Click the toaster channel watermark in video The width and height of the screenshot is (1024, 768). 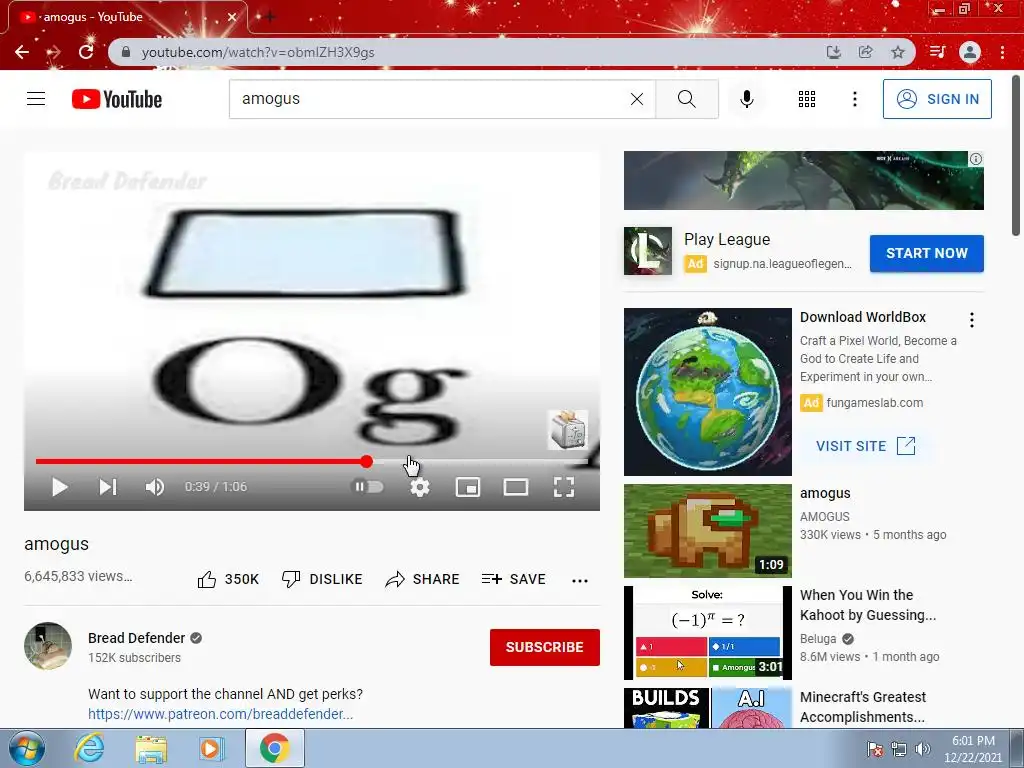pos(568,429)
